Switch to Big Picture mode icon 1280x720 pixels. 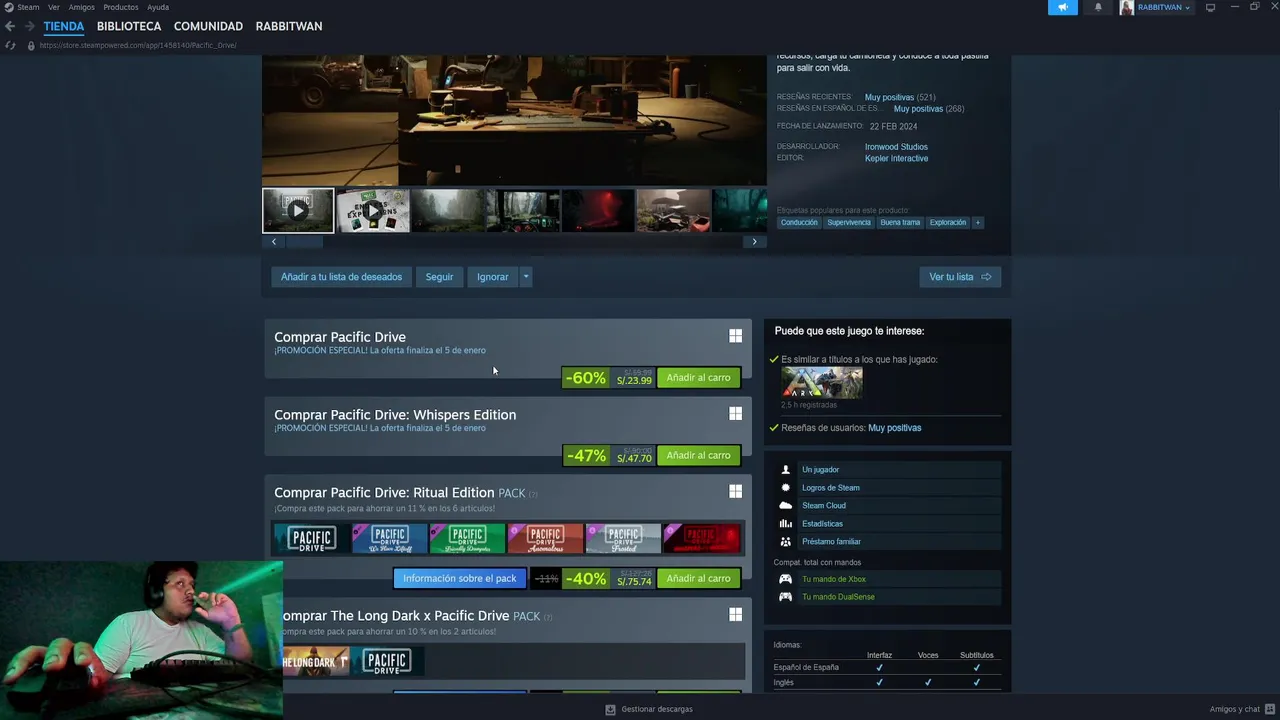[1210, 7]
